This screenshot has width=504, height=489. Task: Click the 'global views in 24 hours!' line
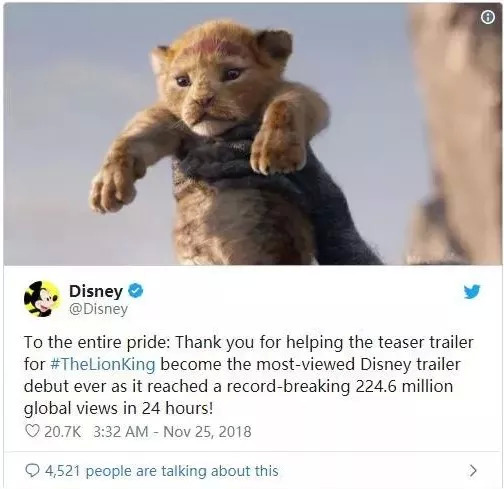pyautogui.click(x=118, y=408)
